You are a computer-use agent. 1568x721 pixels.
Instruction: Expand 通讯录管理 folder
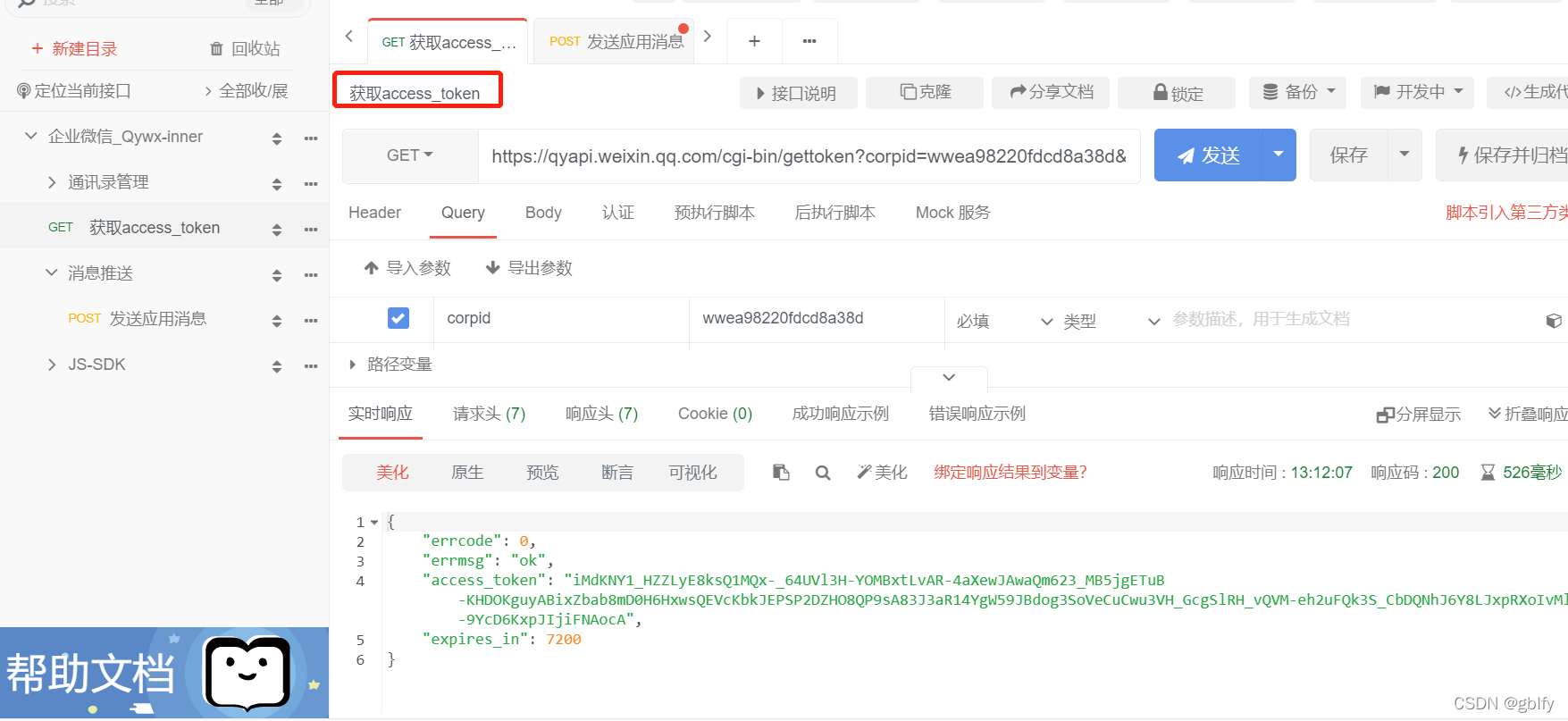[x=52, y=182]
